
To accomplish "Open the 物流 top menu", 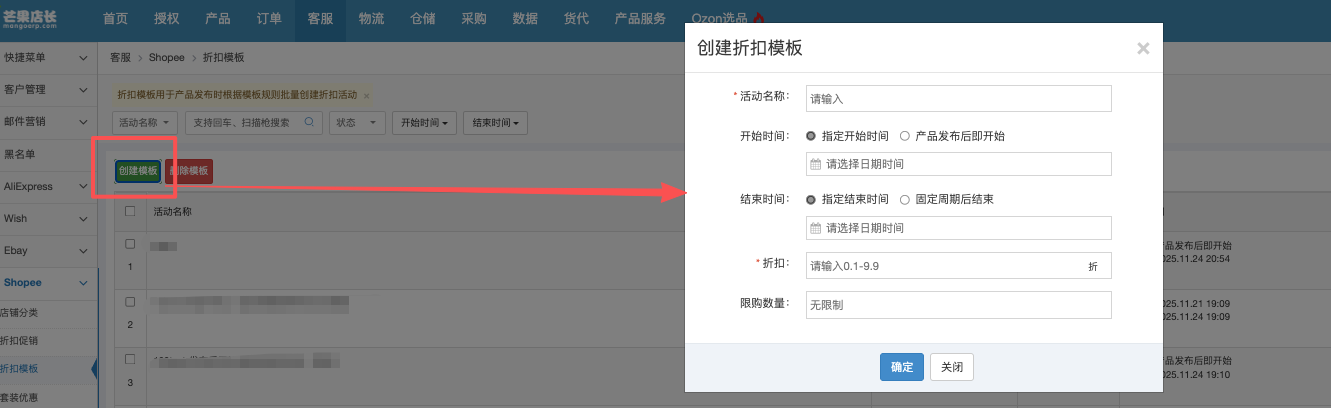I will point(371,18).
